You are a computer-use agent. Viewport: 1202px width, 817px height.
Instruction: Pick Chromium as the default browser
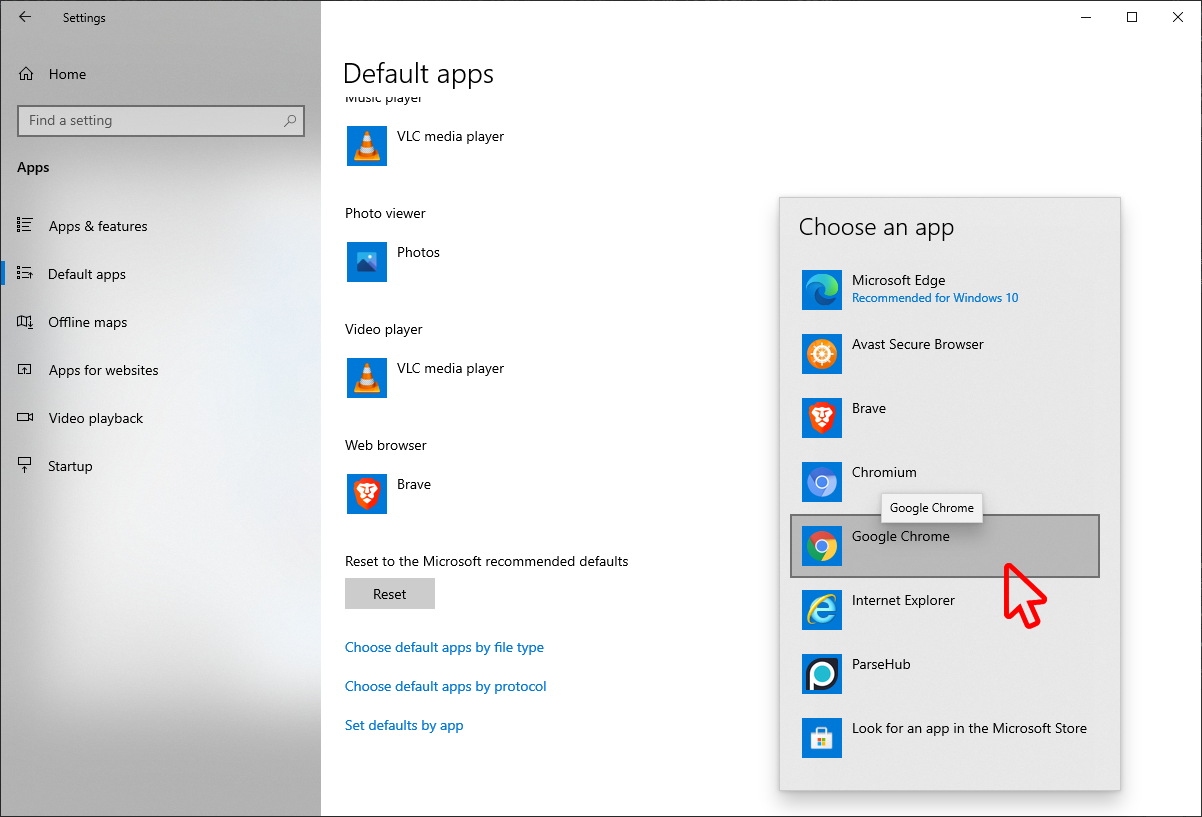pyautogui.click(x=945, y=482)
